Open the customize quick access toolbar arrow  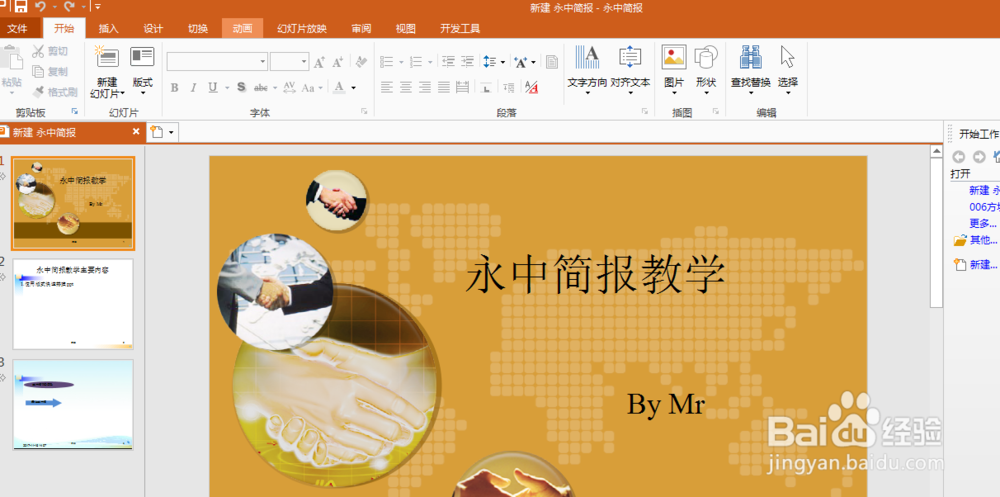tap(98, 7)
